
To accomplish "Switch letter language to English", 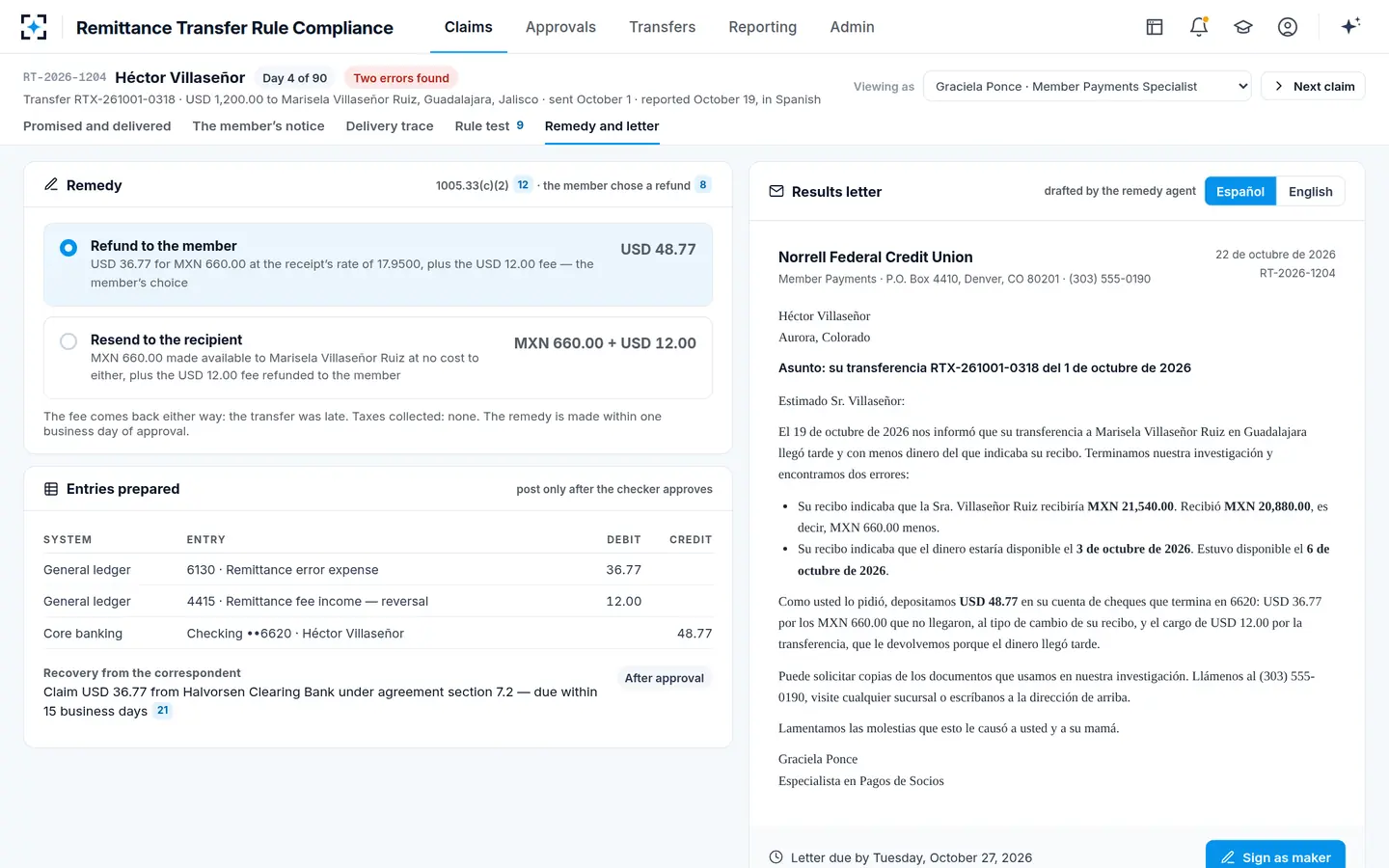I will pos(1311,191).
